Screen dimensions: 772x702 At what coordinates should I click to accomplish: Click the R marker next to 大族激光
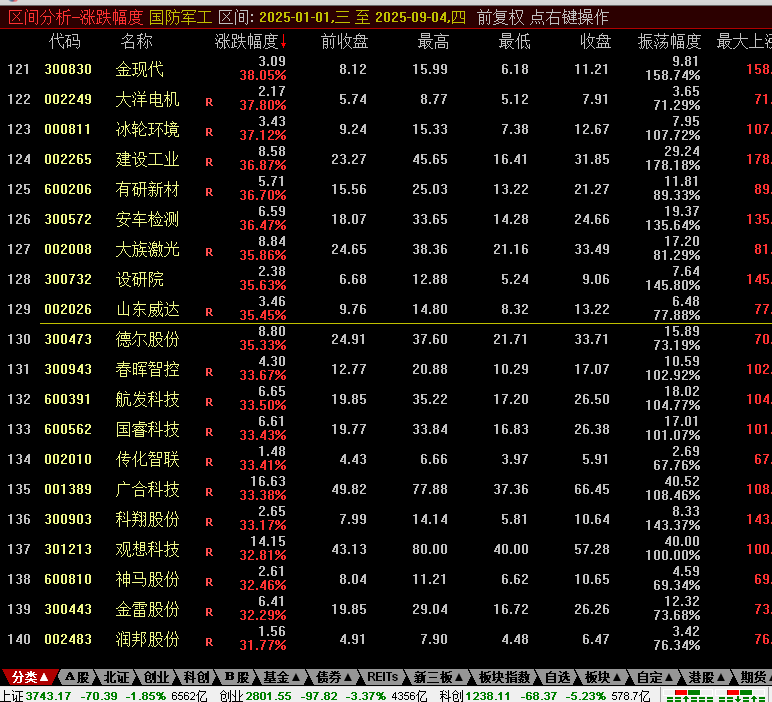click(209, 253)
